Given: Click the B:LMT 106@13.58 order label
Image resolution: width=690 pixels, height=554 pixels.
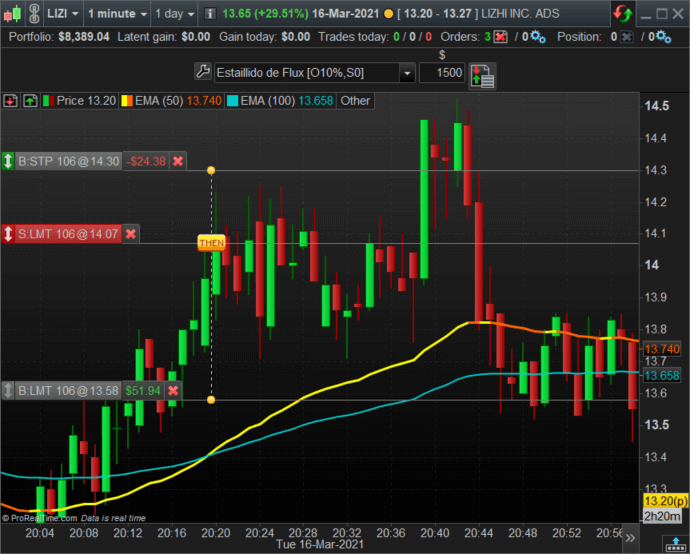Looking at the screenshot, I should pyautogui.click(x=68, y=390).
